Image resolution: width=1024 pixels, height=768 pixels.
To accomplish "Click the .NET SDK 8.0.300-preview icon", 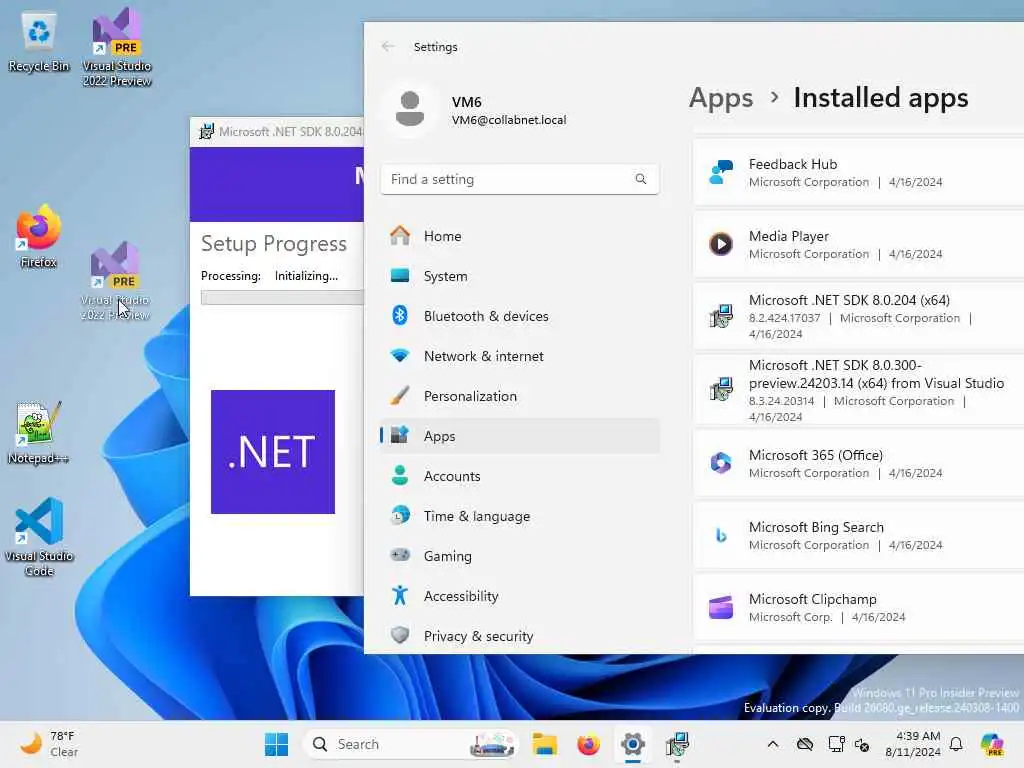I will (721, 389).
